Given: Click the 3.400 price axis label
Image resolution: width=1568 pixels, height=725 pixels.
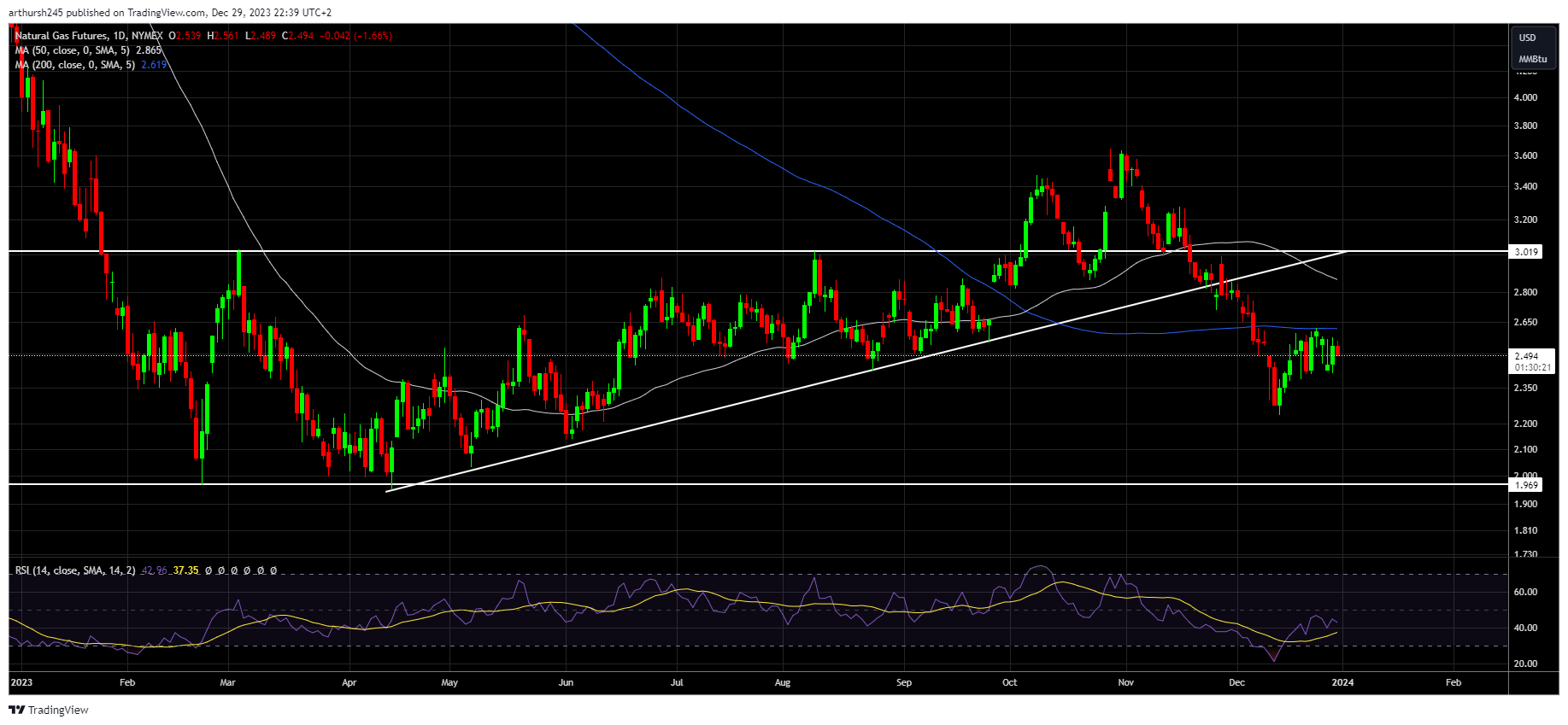Looking at the screenshot, I should [x=1525, y=186].
